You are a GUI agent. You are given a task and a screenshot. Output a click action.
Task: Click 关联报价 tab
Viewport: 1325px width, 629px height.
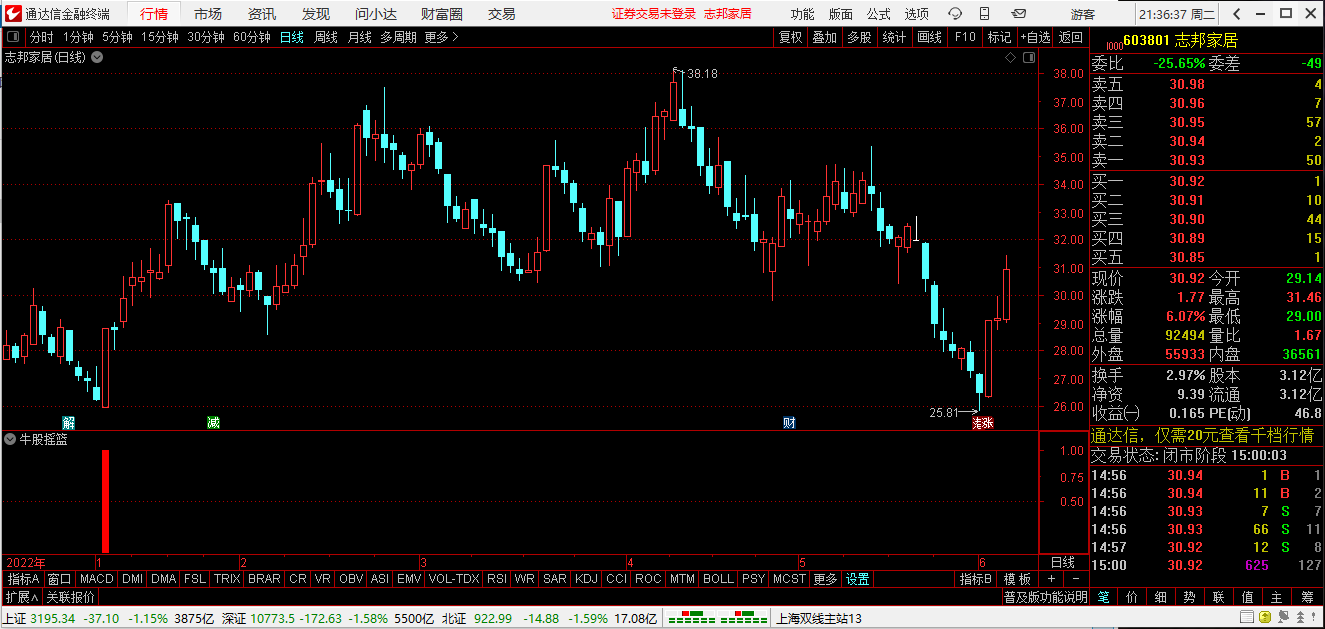tap(70, 597)
